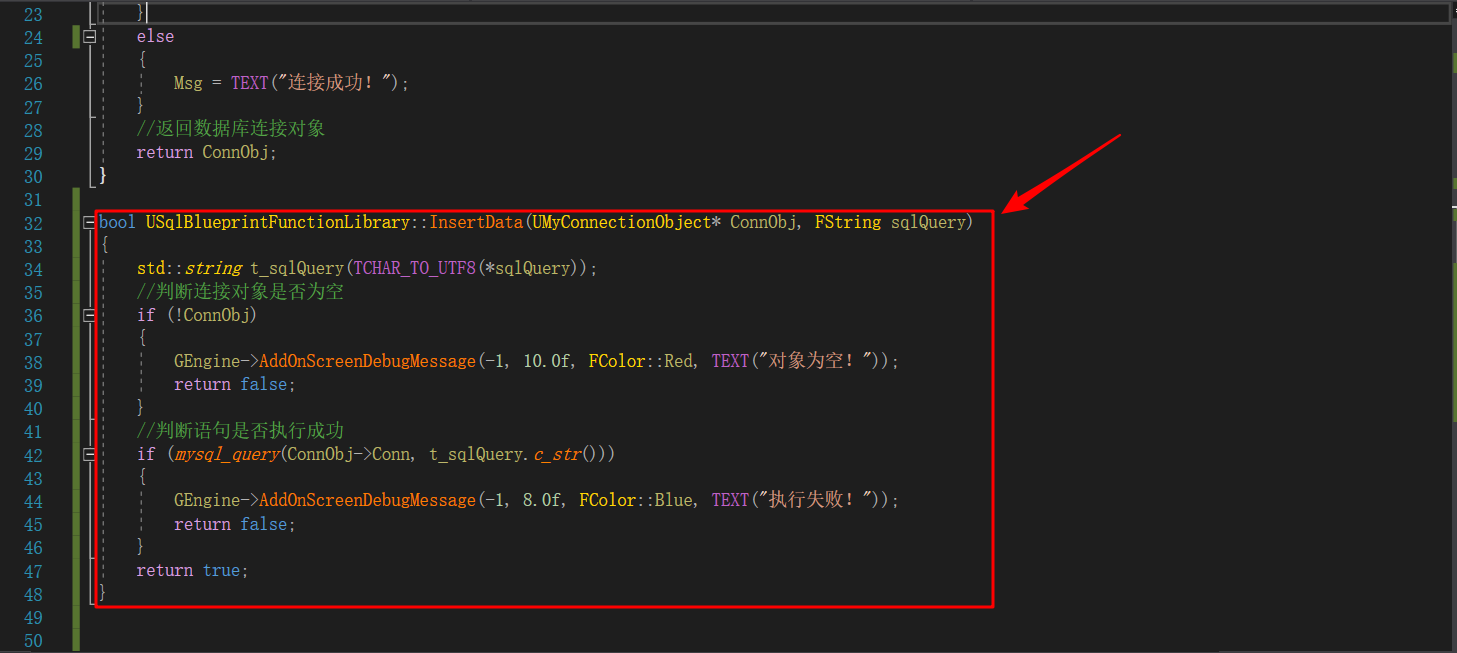
Task: Place cursor on the return true statement
Action: (190, 570)
